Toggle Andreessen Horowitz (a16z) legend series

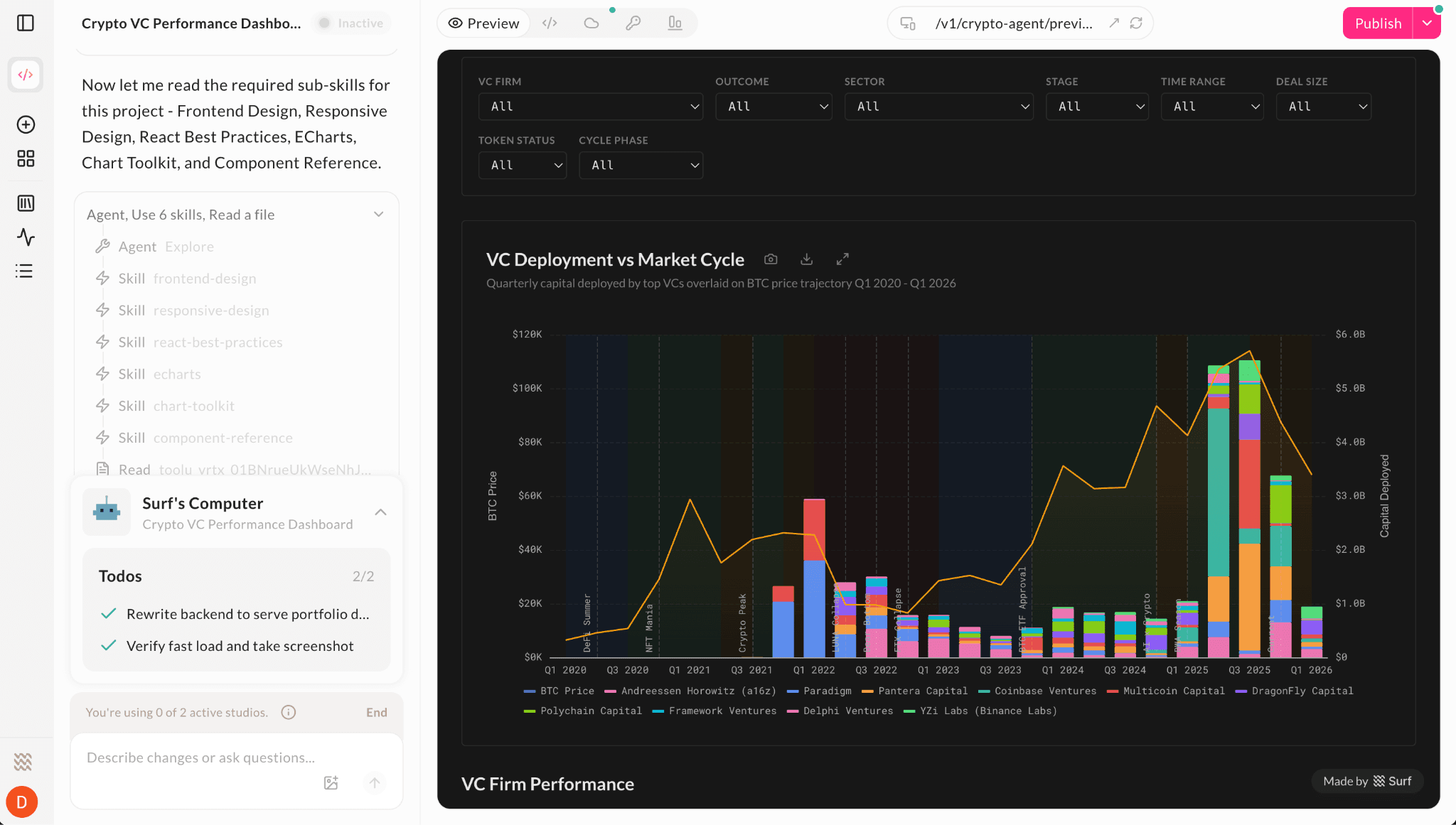[690, 691]
